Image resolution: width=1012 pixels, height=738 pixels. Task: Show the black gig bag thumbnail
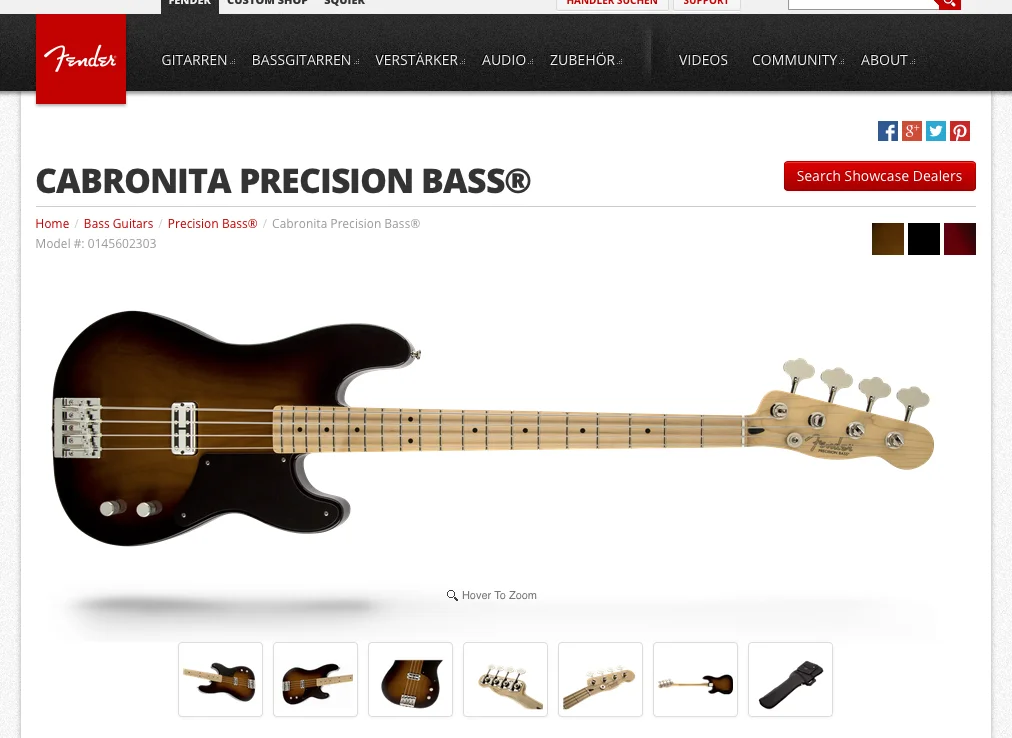pos(791,679)
